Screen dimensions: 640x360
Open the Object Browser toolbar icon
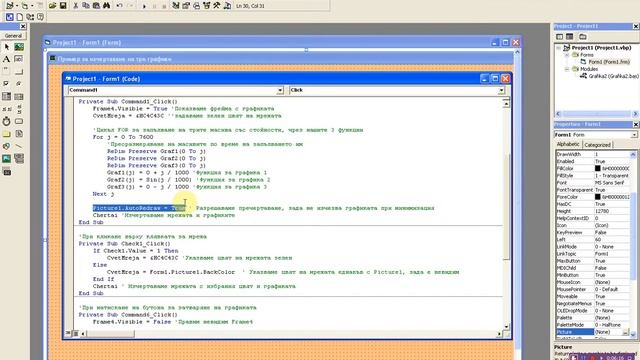point(207,6)
